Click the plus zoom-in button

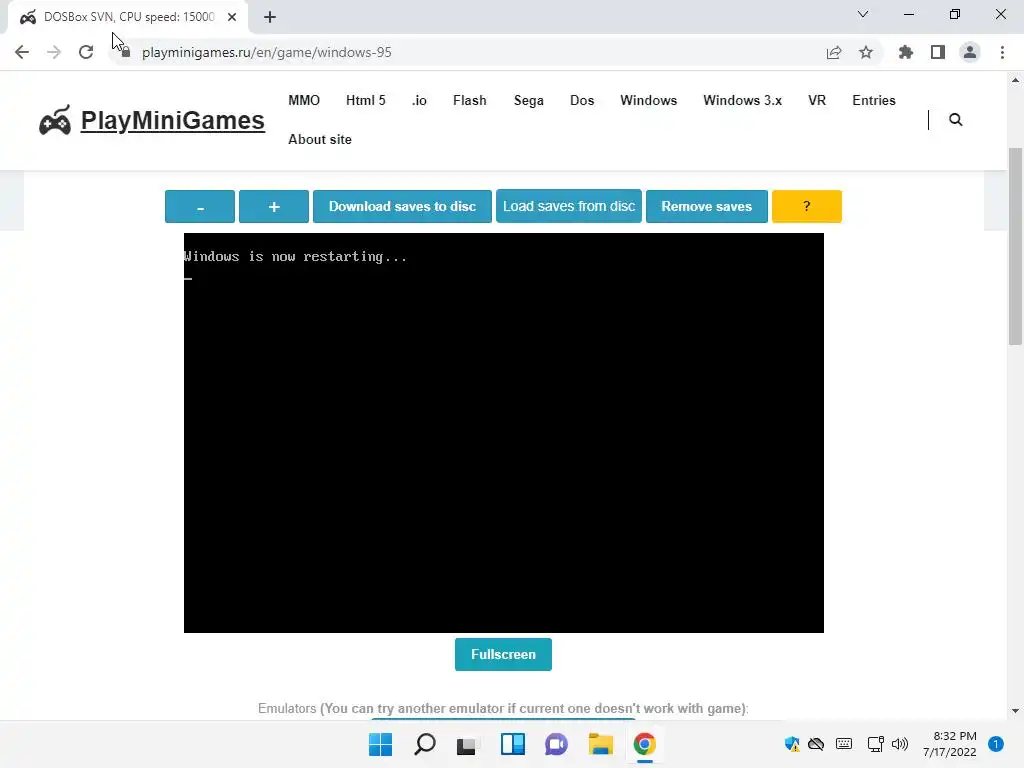click(x=274, y=206)
